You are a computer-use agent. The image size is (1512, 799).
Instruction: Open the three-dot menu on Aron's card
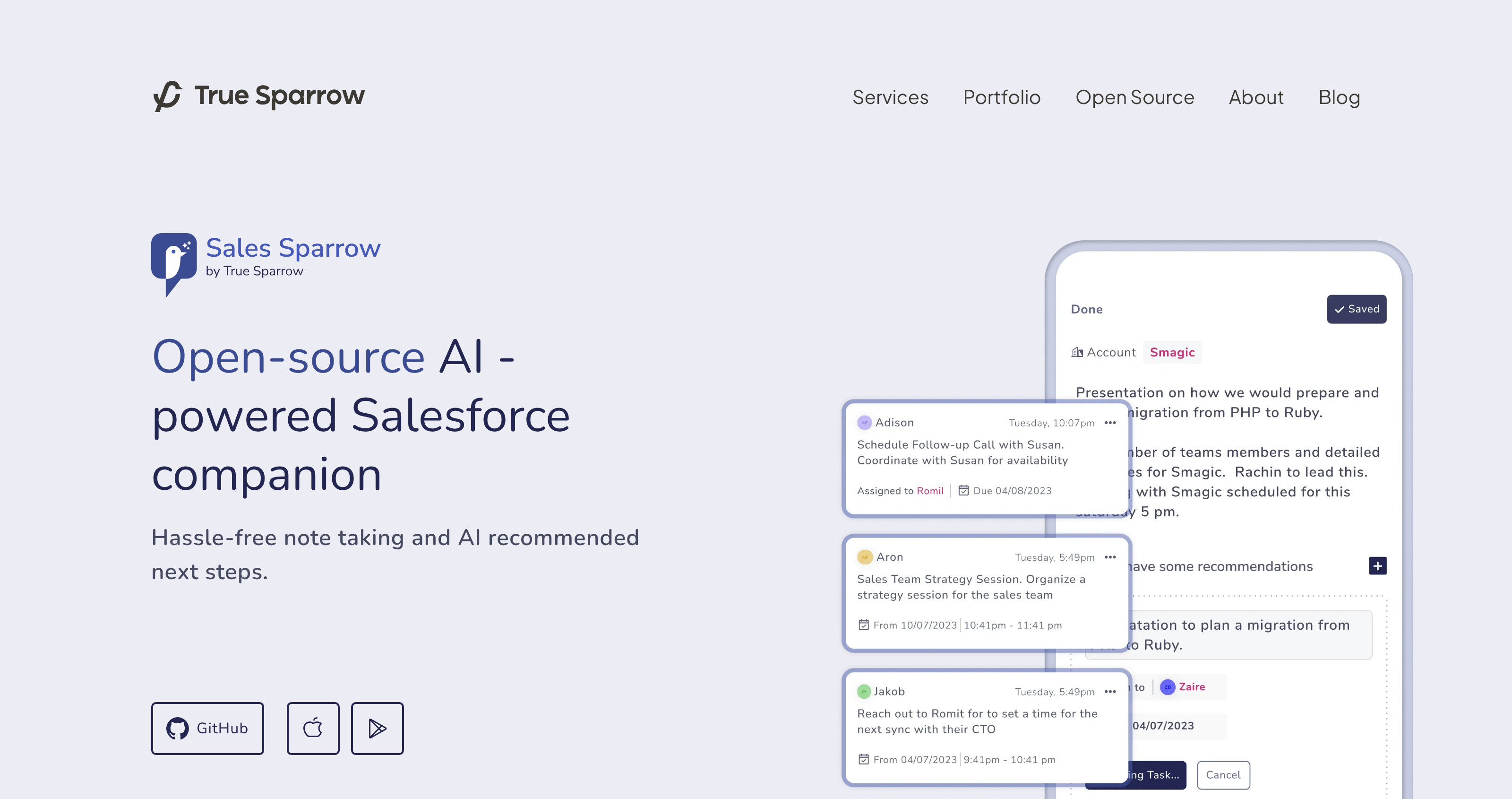tap(1110, 557)
